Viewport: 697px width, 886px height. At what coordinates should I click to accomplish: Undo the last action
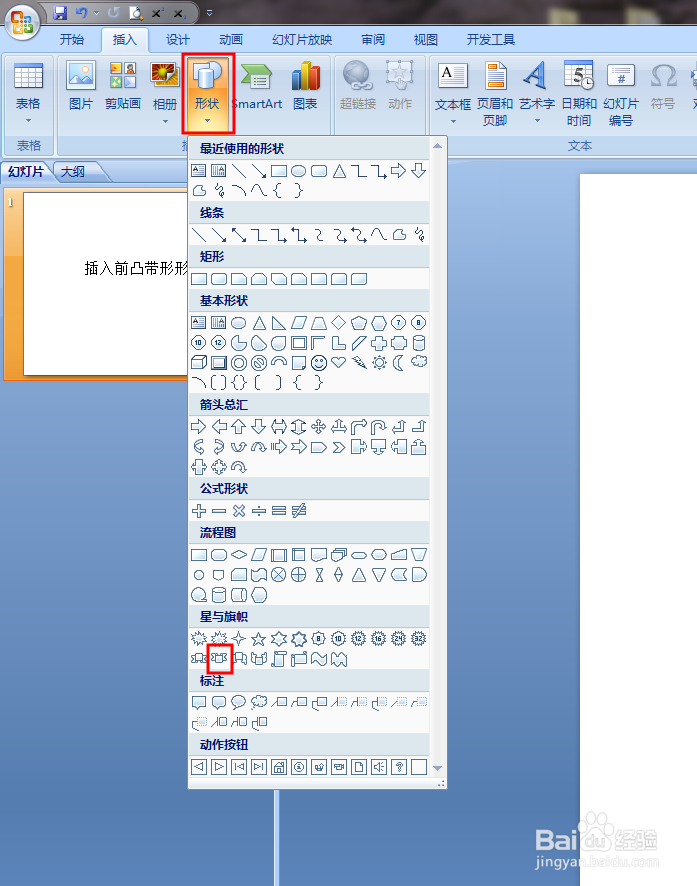click(x=82, y=13)
